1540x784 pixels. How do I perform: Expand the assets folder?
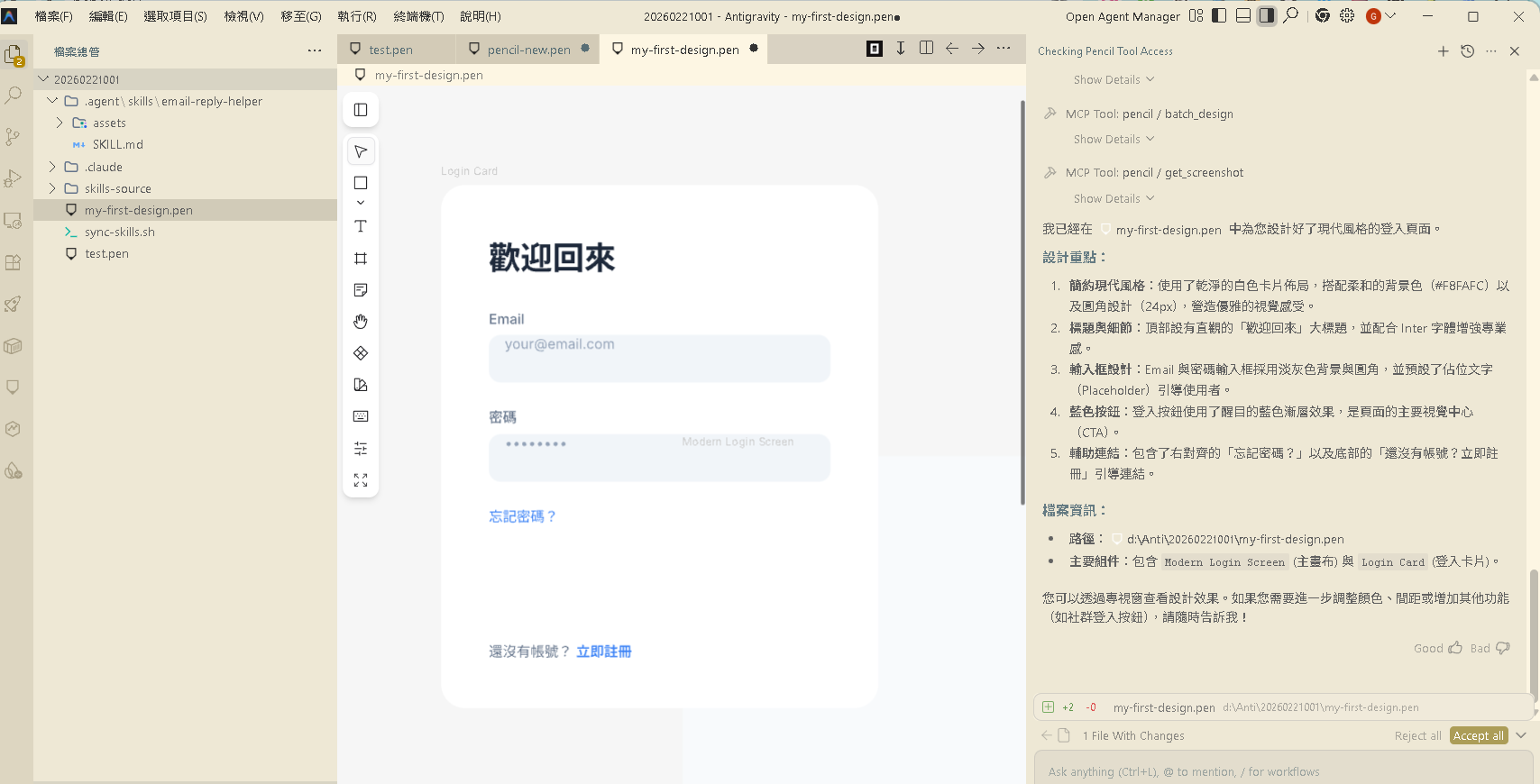pyautogui.click(x=60, y=123)
